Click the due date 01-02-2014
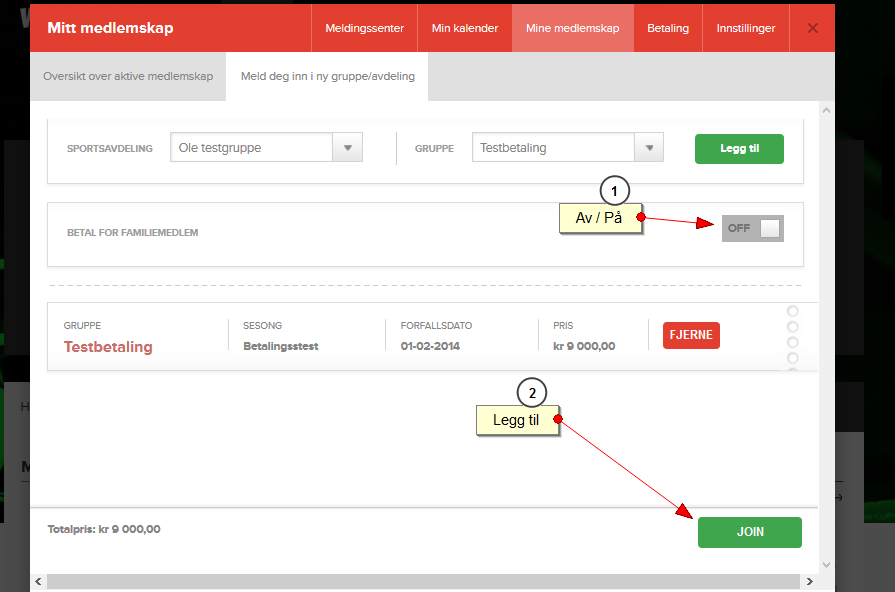 [430, 346]
